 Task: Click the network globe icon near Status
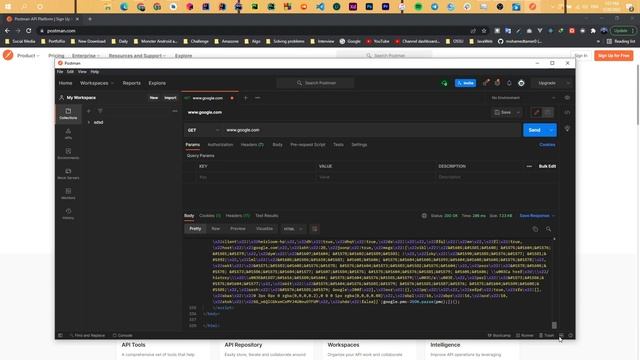pyautogui.click(x=424, y=216)
